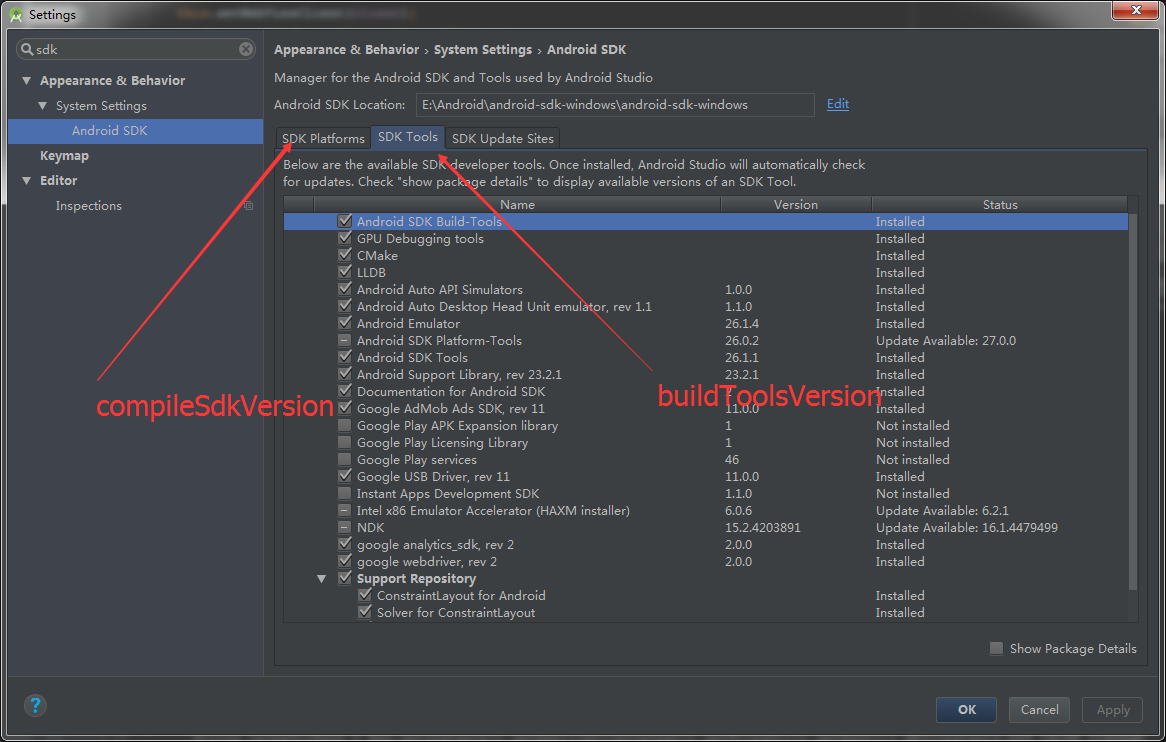Viewport: 1166px width, 742px height.
Task: Check Google Play Licensing Library
Action: [344, 442]
